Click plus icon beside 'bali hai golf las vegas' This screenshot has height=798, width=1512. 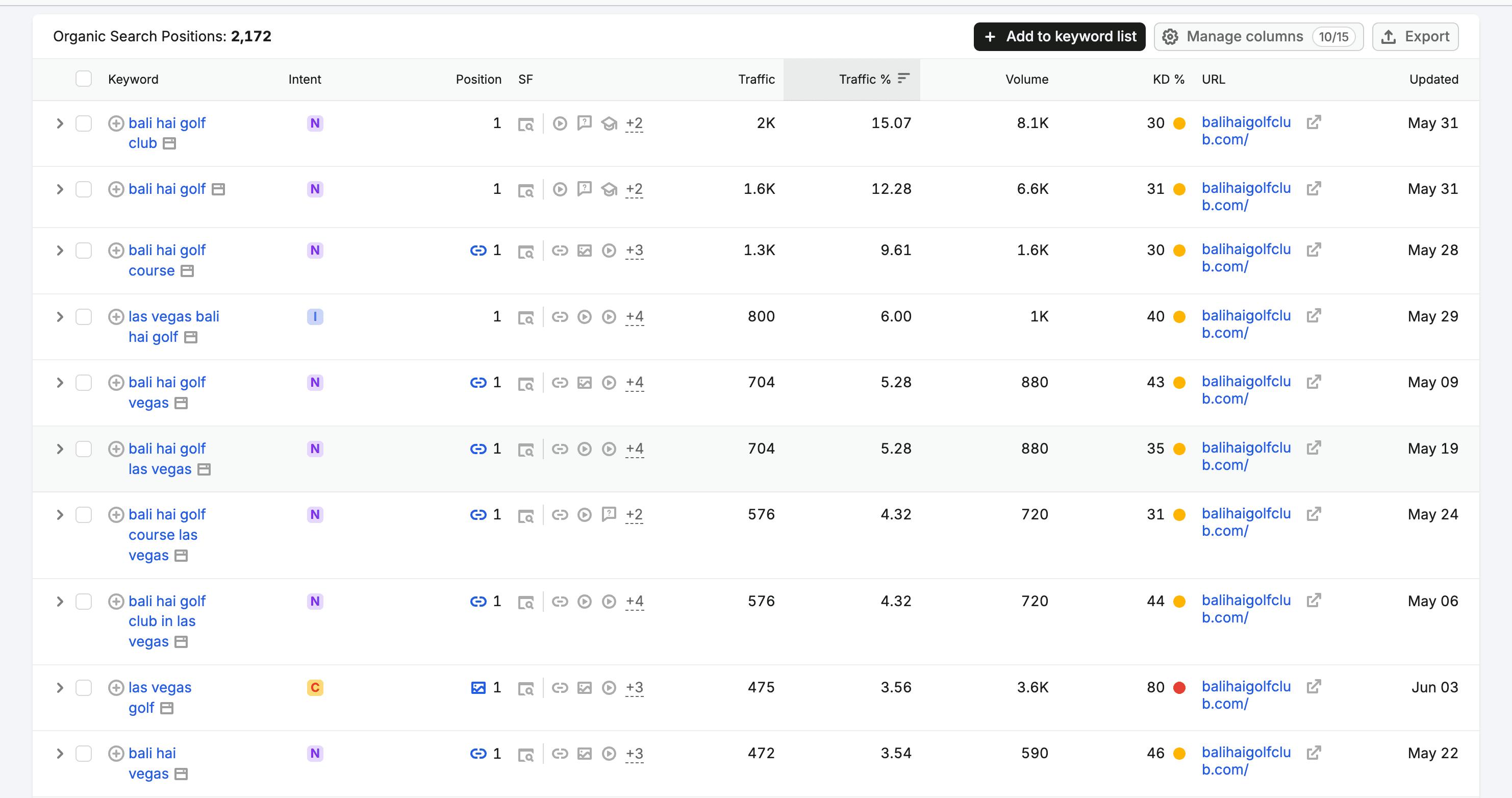pos(116,449)
